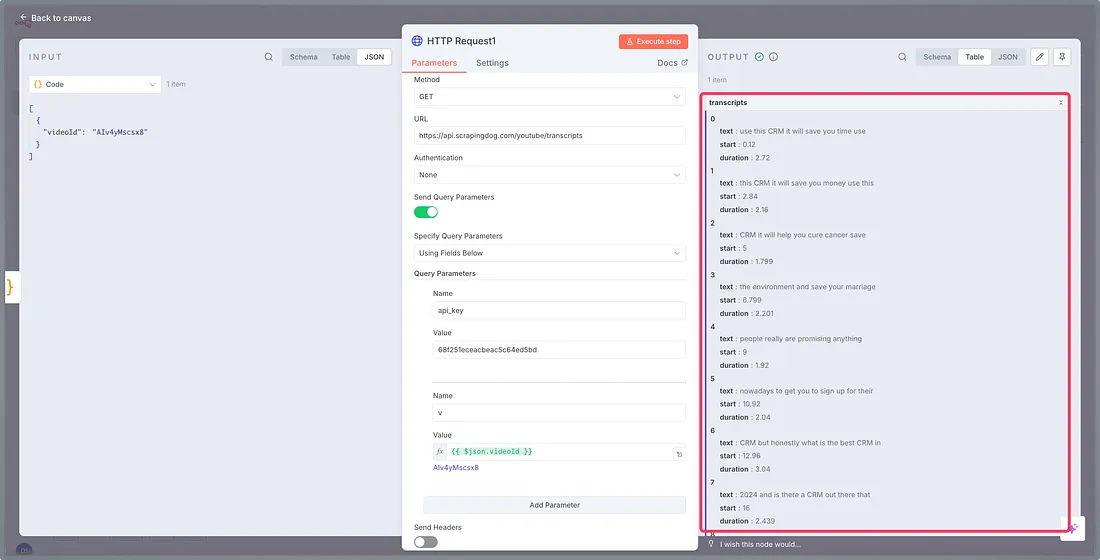The image size is (1100, 560).
Task: Click the info icon beside OUTPUT
Action: click(773, 57)
